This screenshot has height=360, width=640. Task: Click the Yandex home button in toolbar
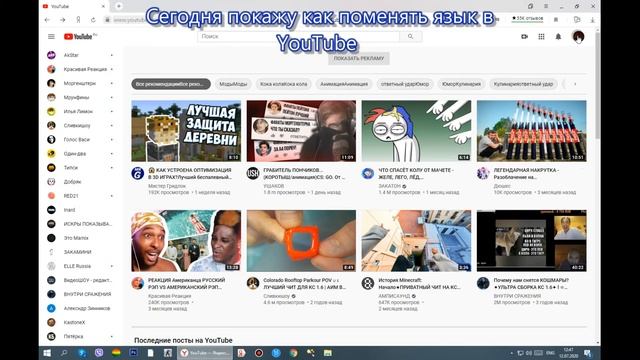(78, 20)
